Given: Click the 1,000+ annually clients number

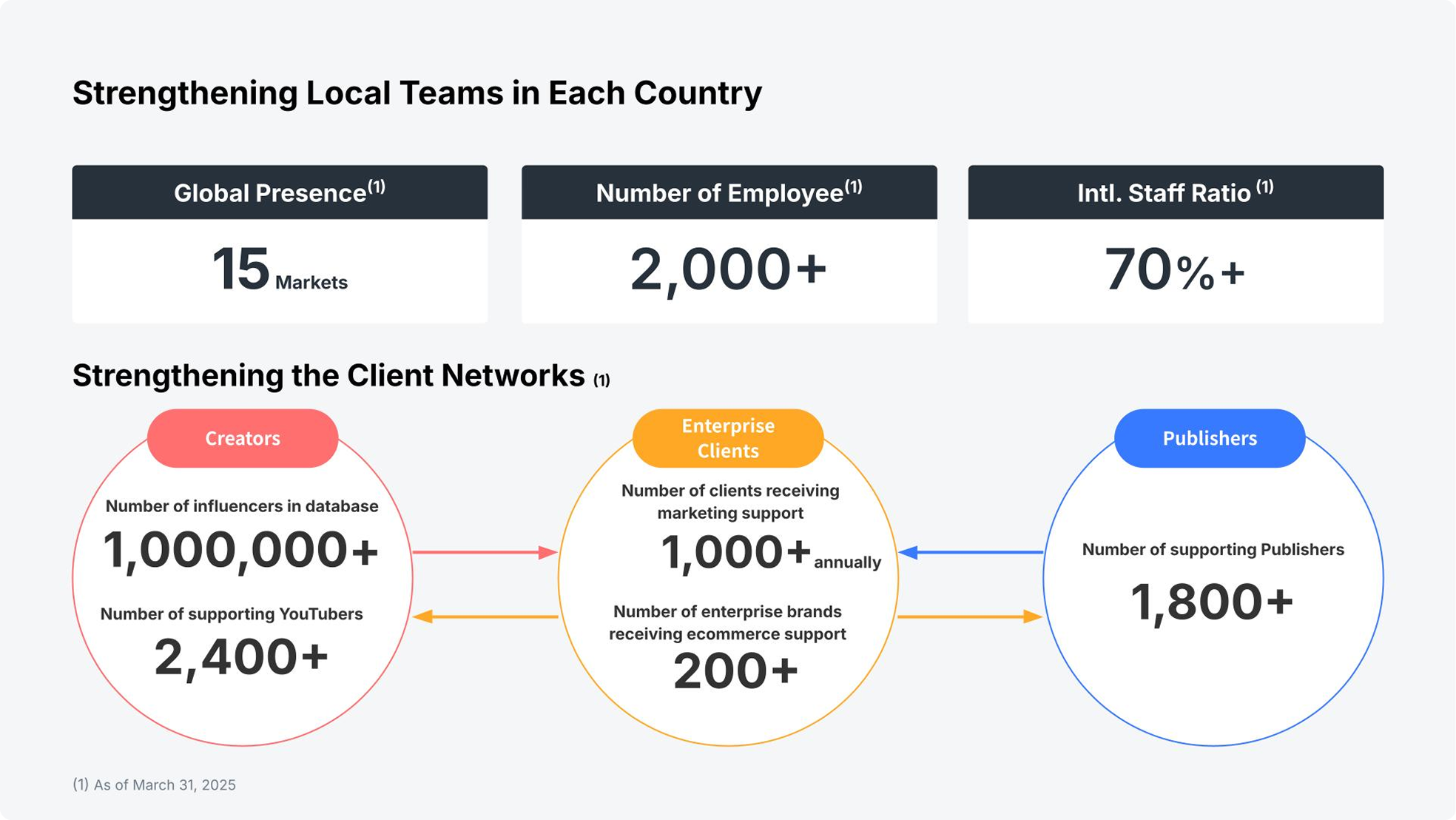Looking at the screenshot, I should 769,554.
